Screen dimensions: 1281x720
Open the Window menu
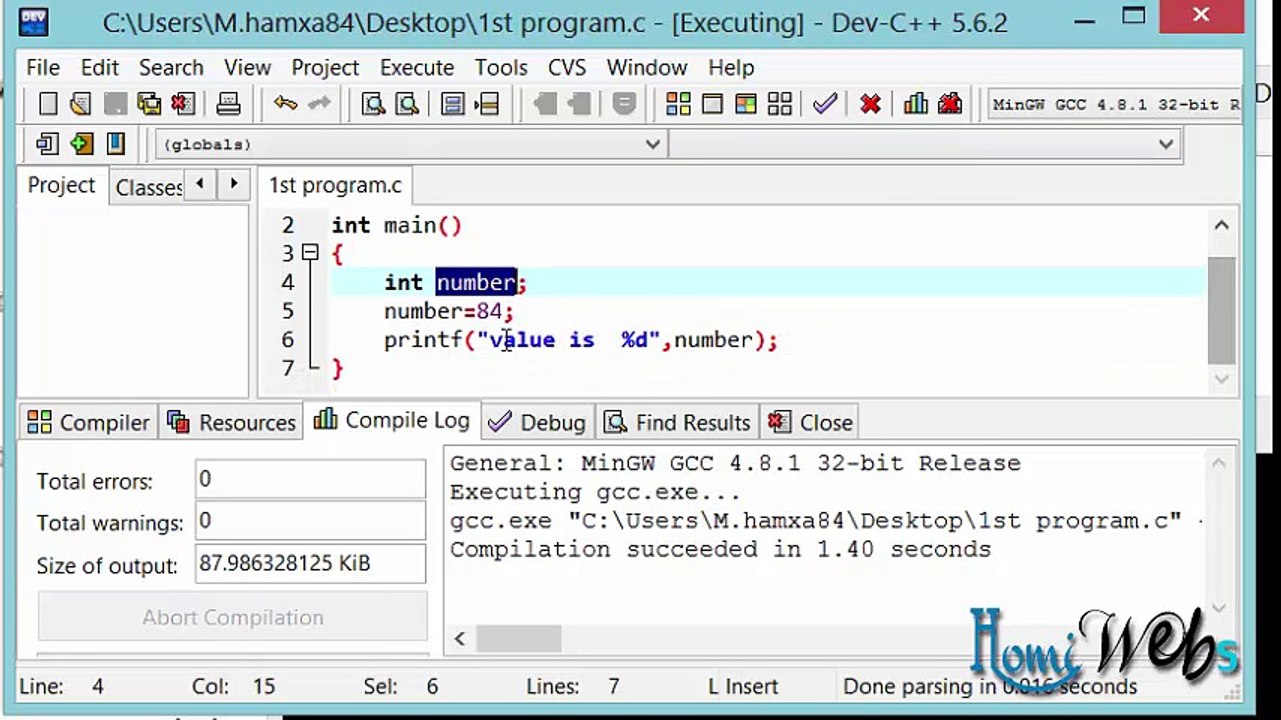(647, 67)
